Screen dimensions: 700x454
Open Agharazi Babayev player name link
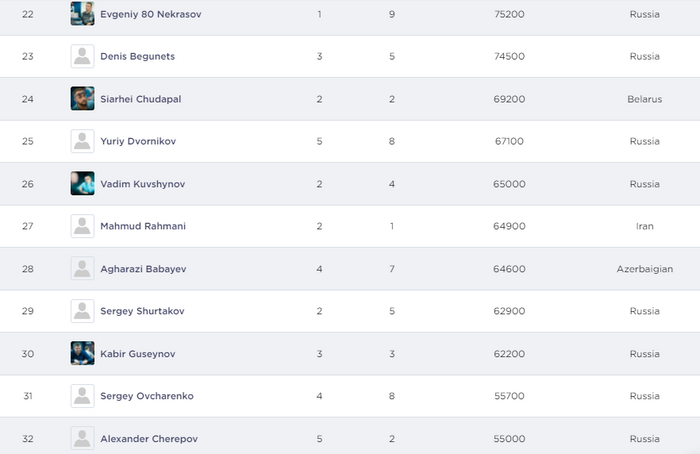(x=143, y=269)
